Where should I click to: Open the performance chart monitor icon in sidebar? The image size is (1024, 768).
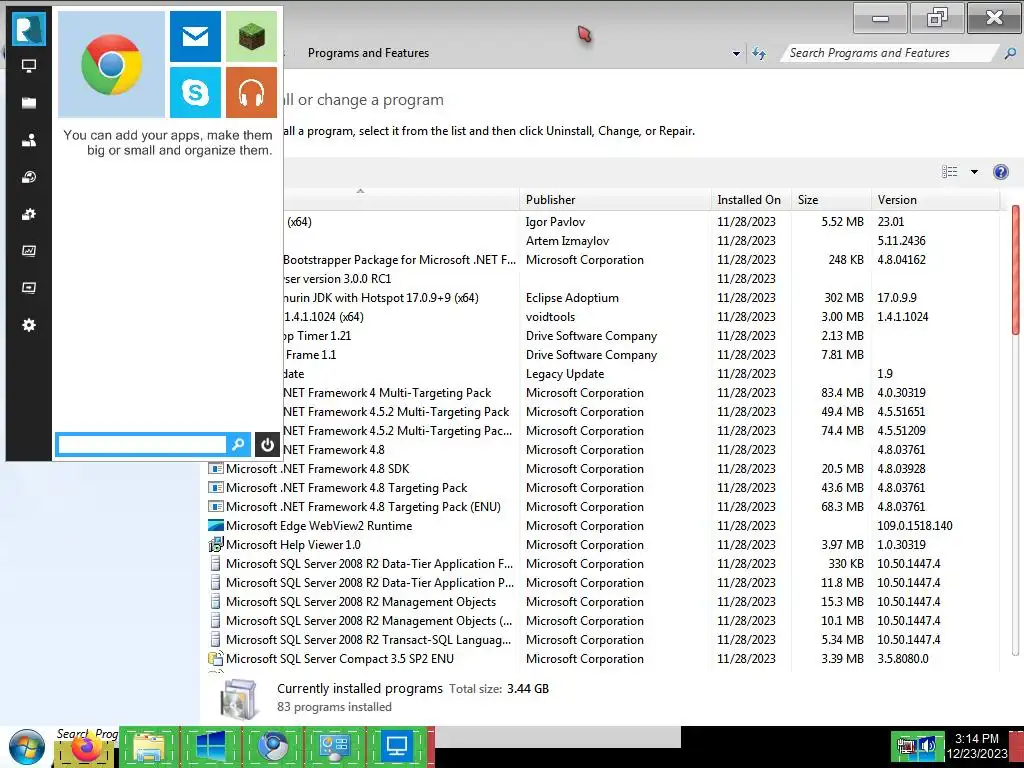tap(29, 251)
